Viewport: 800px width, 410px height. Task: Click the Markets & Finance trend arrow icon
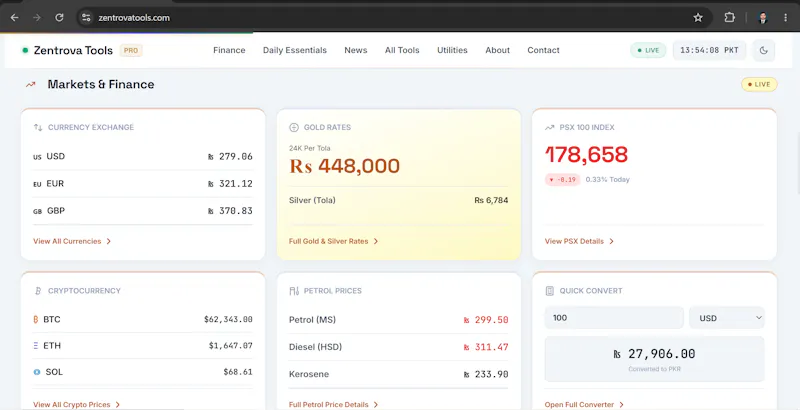tap(31, 84)
